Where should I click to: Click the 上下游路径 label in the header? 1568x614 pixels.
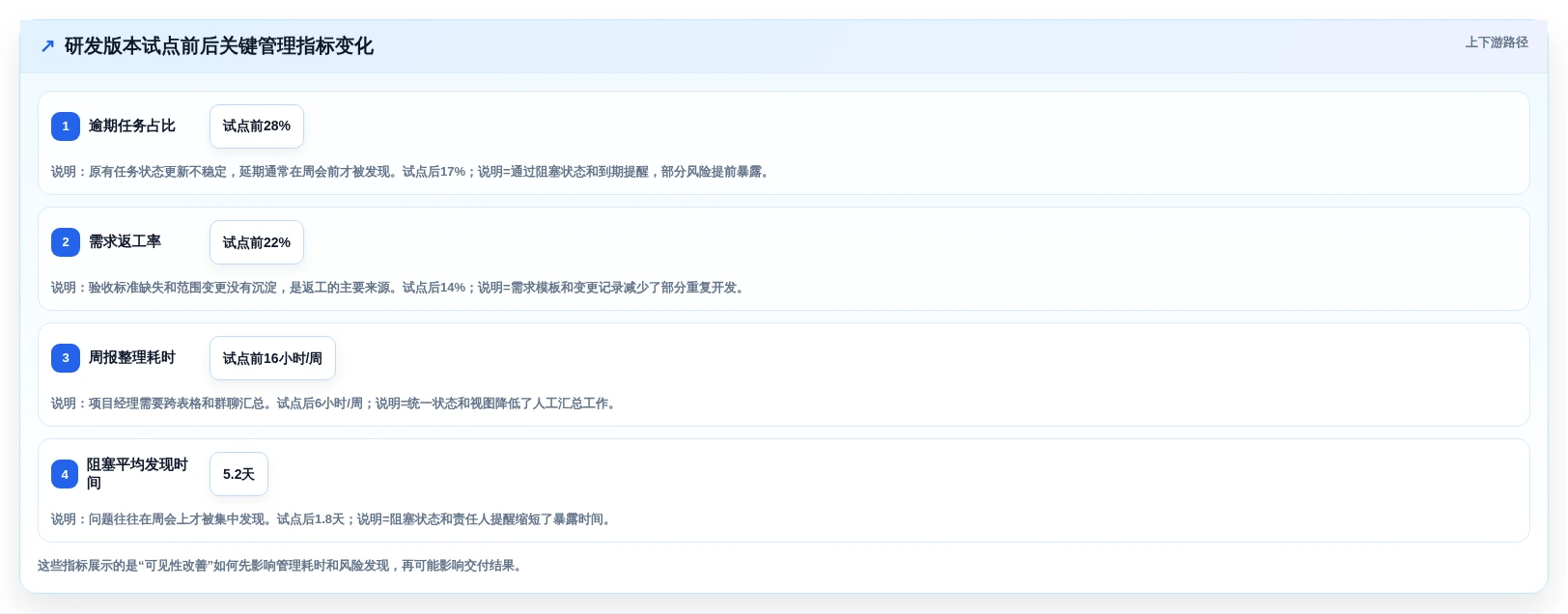pyautogui.click(x=1496, y=42)
